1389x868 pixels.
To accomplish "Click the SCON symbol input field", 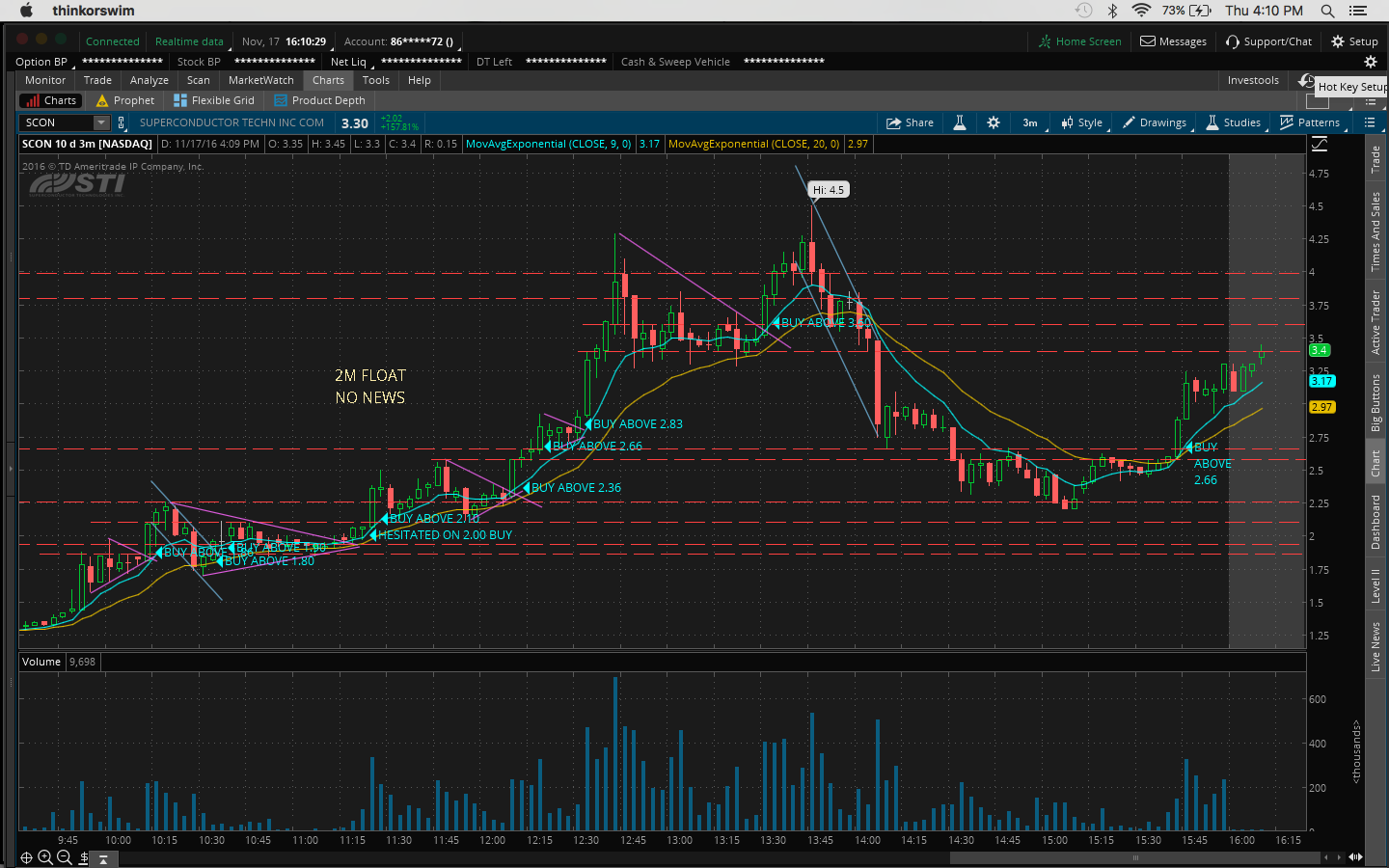I will click(x=56, y=122).
